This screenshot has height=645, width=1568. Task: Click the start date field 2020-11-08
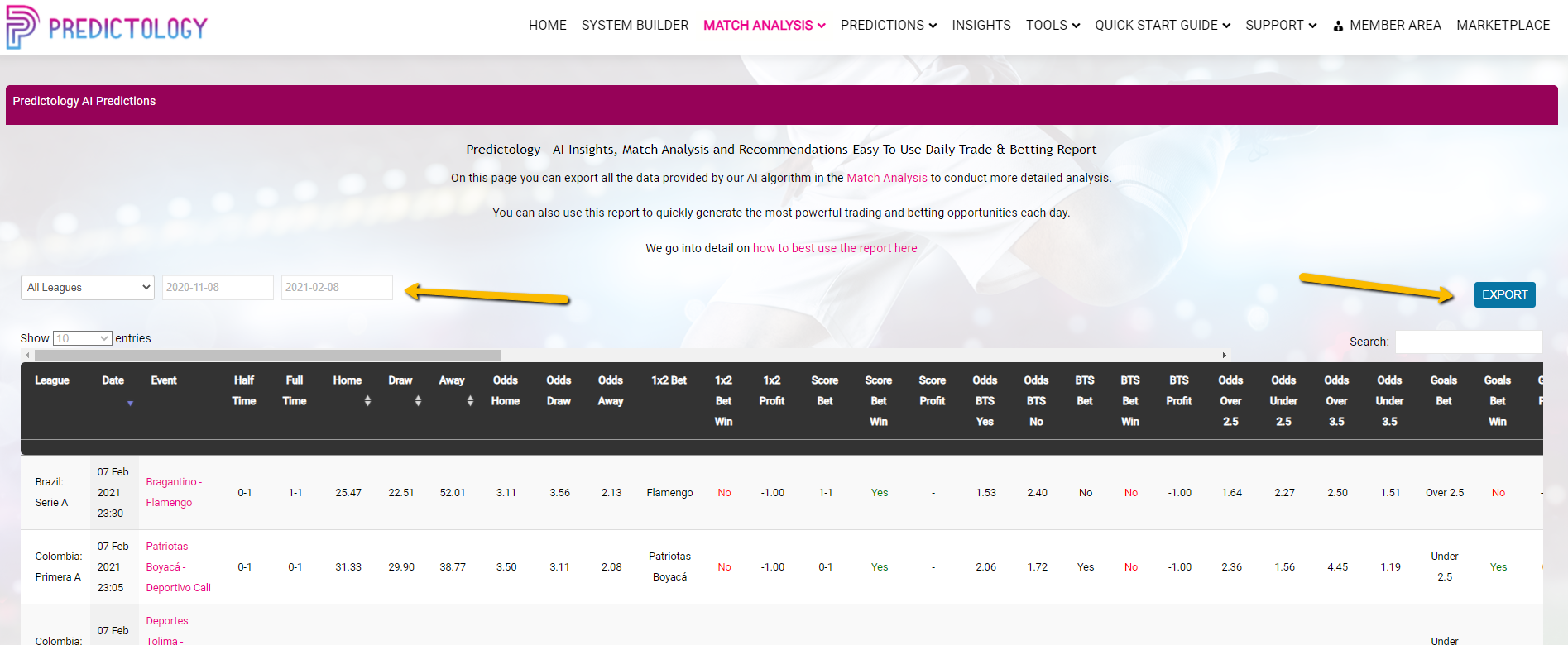click(218, 288)
